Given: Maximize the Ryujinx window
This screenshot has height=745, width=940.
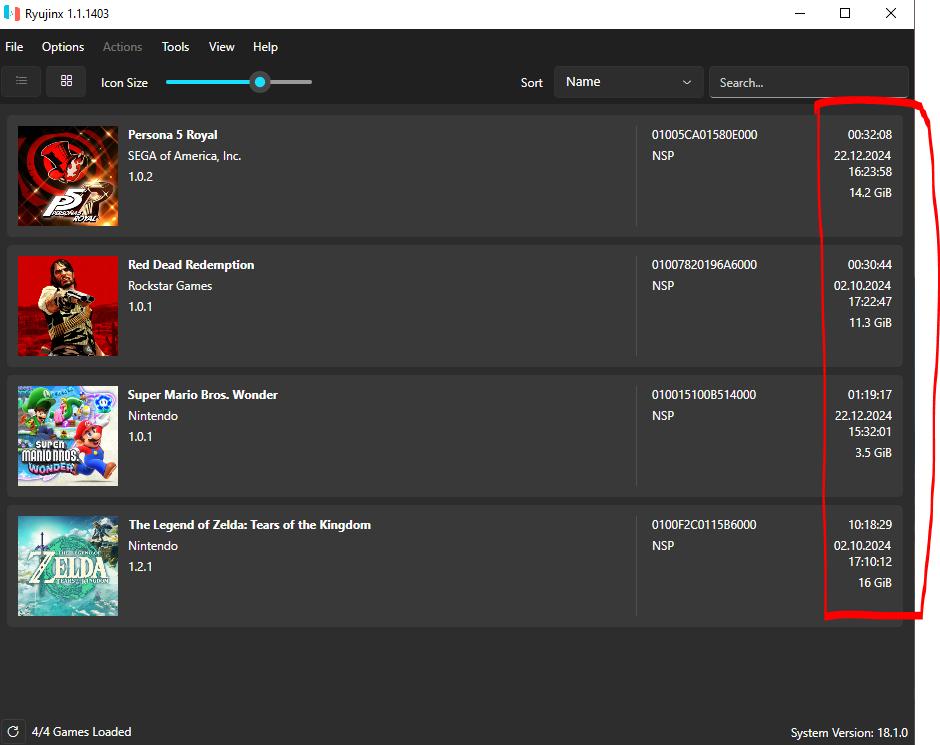Looking at the screenshot, I should pos(845,13).
